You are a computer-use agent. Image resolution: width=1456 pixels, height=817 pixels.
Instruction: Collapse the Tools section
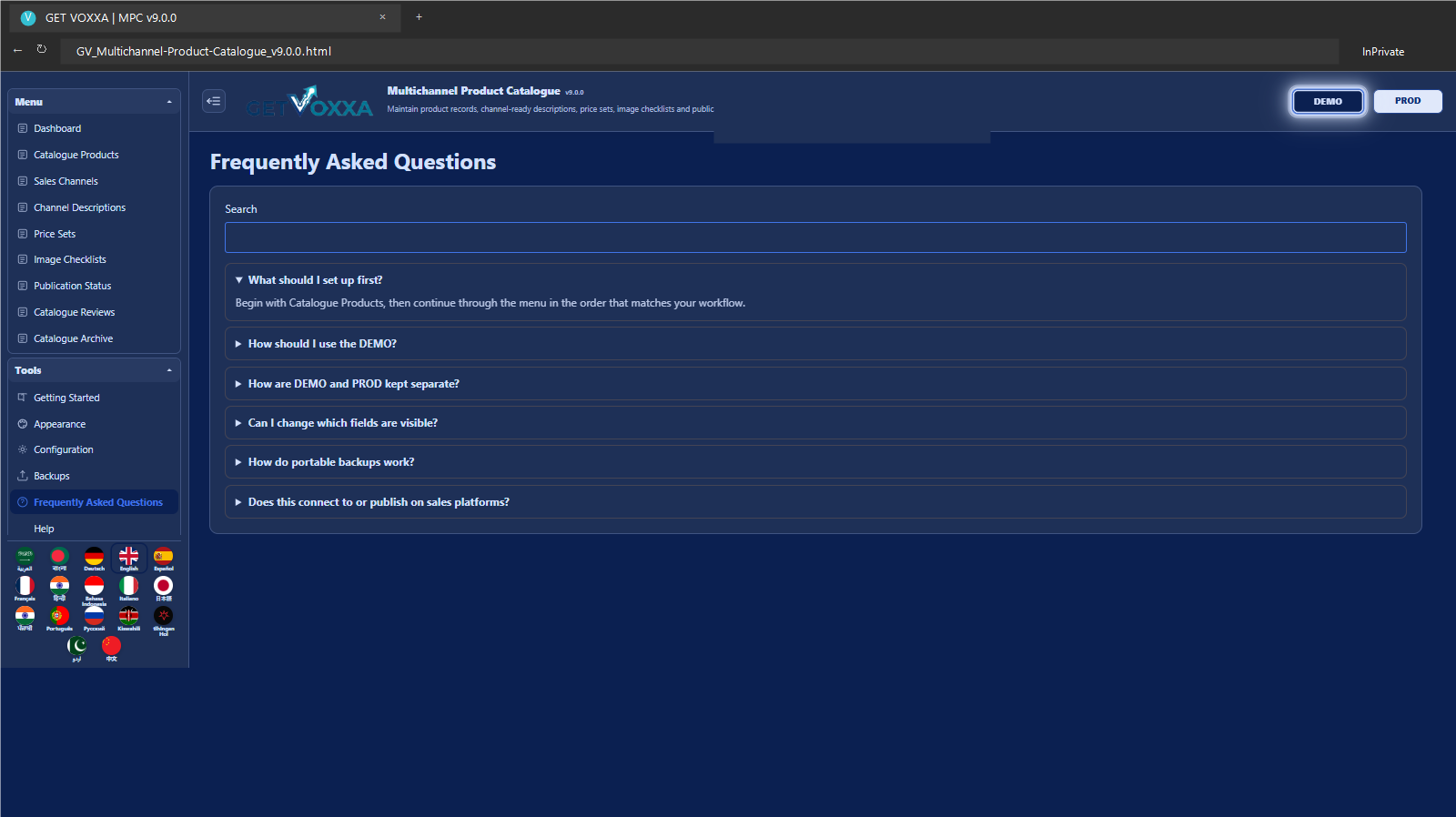point(94,370)
